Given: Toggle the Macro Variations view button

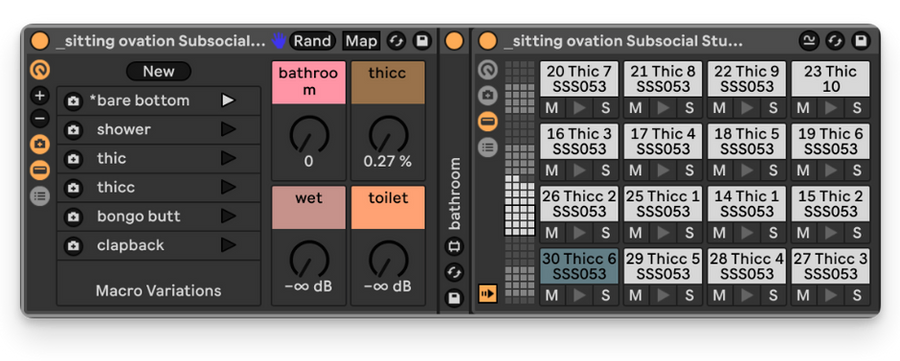Looking at the screenshot, I should (x=40, y=144).
